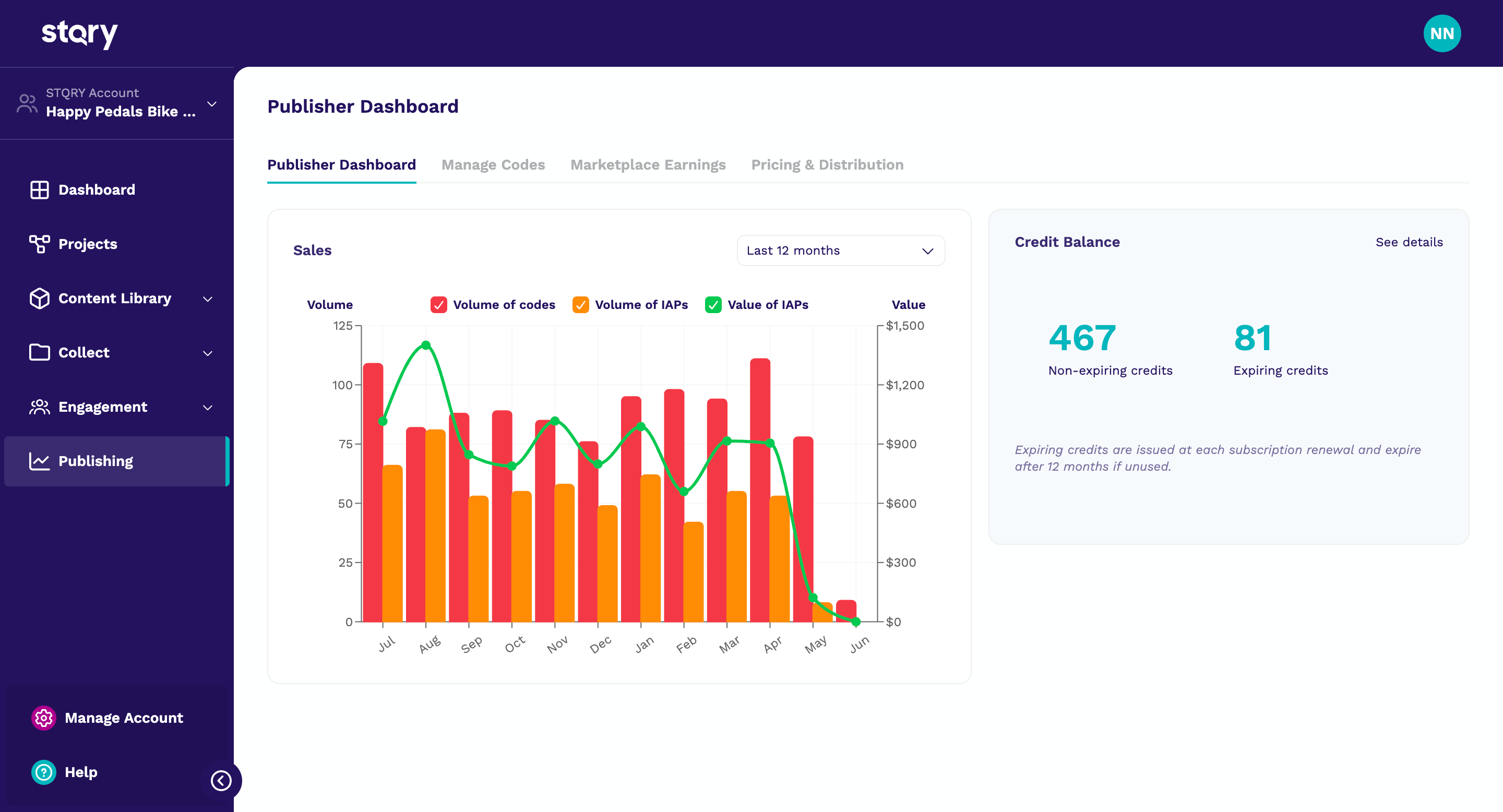Image resolution: width=1503 pixels, height=812 pixels.
Task: Select the Publisher Dashboard tab
Action: coord(341,165)
